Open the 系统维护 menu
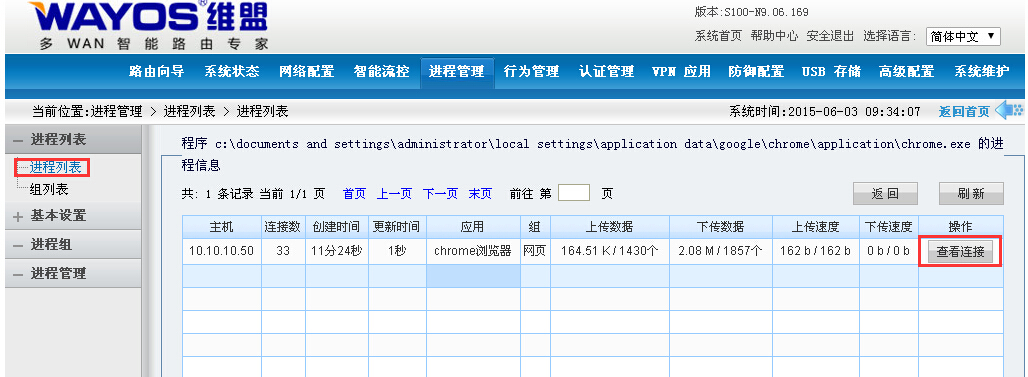The width and height of the screenshot is (1028, 377). 981,71
